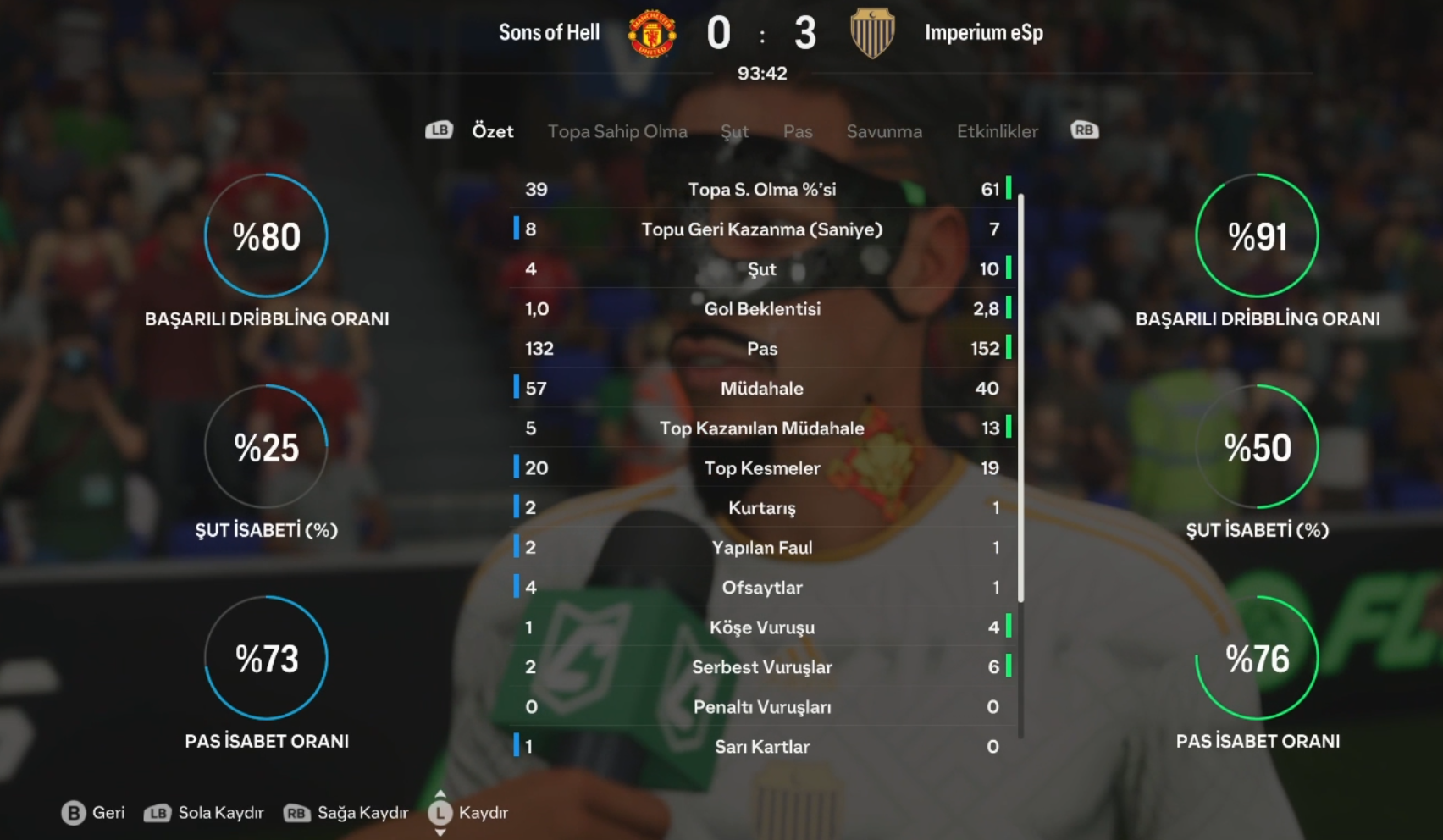The height and width of the screenshot is (840, 1443).
Task: Click the L stick icon beside Kaydır
Action: pyautogui.click(x=440, y=813)
